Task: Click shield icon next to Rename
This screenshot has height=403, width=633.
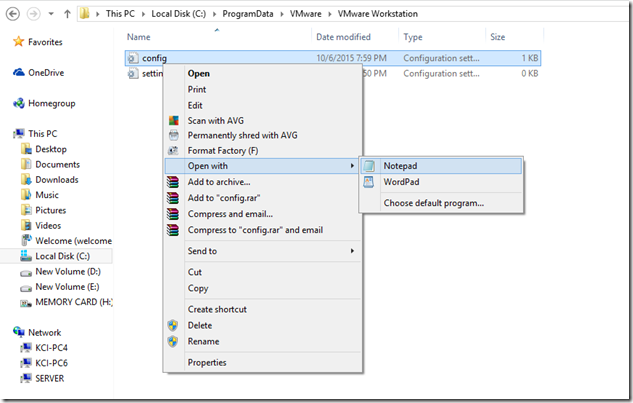Action: [x=173, y=342]
